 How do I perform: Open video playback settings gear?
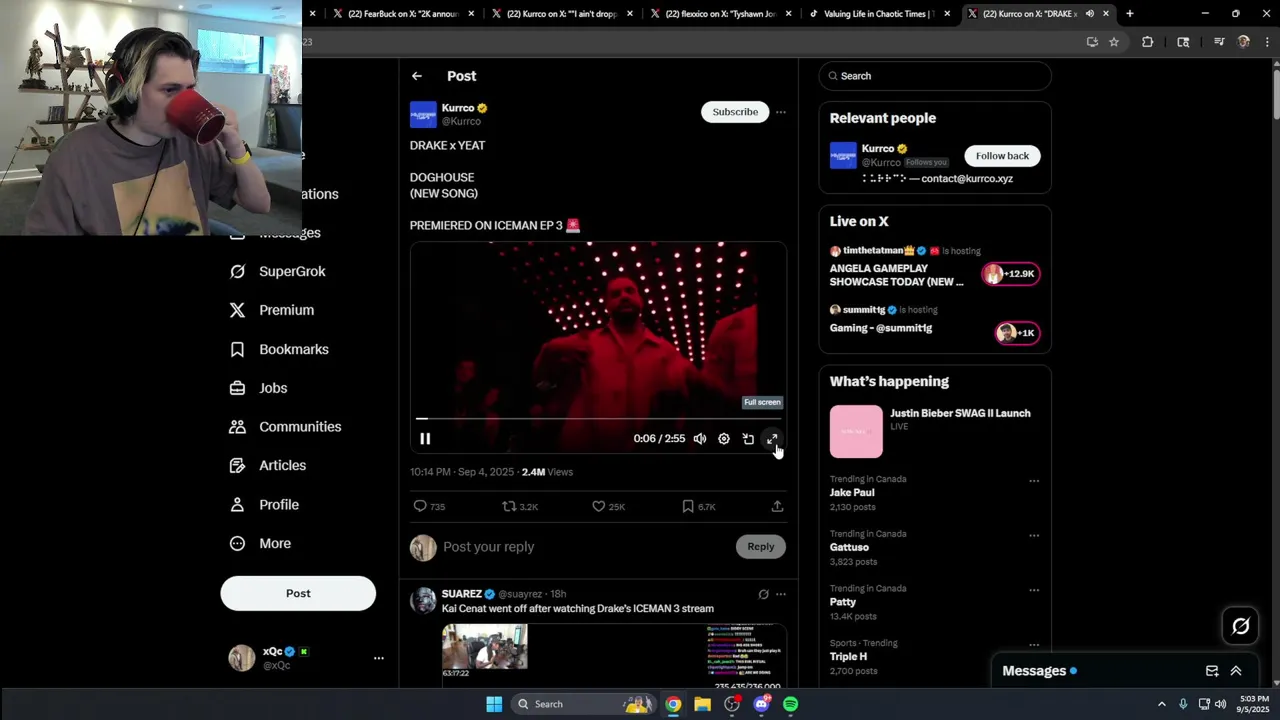[x=724, y=439]
